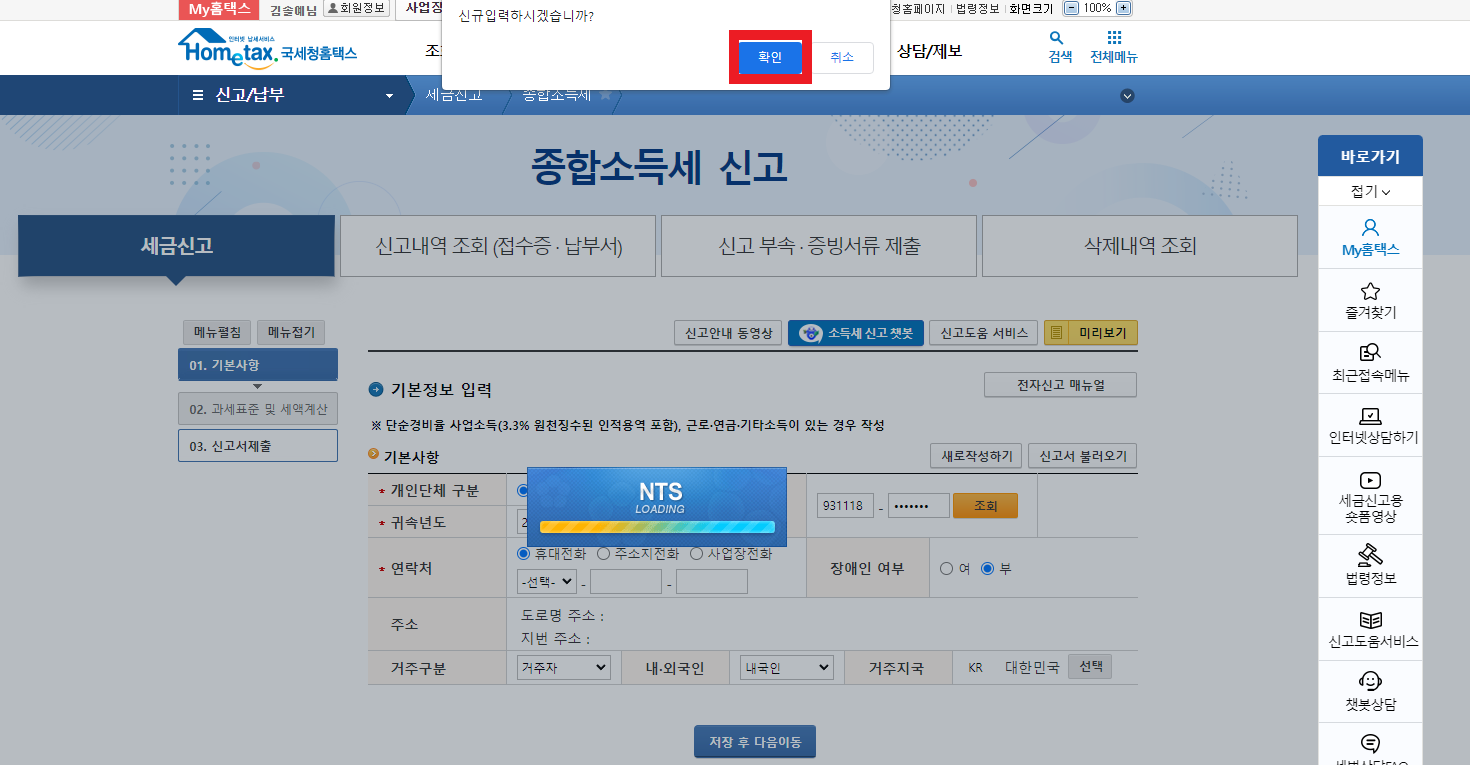Select step 02. 과세표준 및 세액계산

coord(258,409)
